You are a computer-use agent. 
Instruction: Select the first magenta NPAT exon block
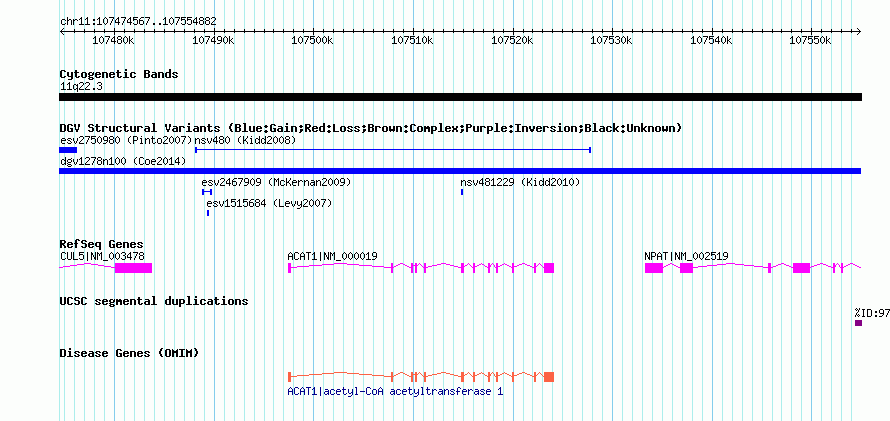654,268
